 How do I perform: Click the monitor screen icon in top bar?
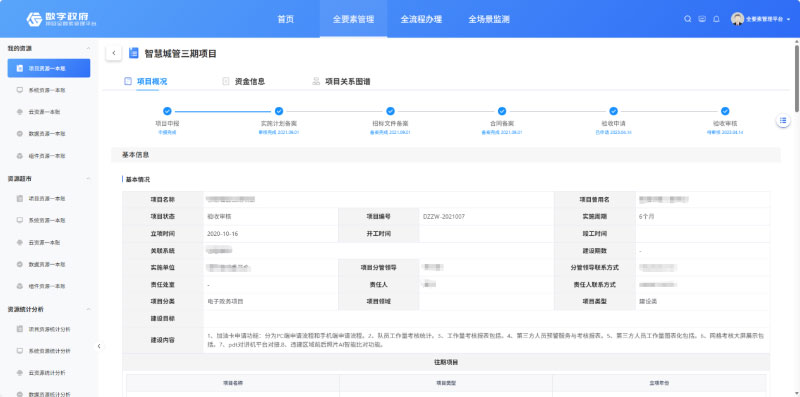click(x=702, y=19)
